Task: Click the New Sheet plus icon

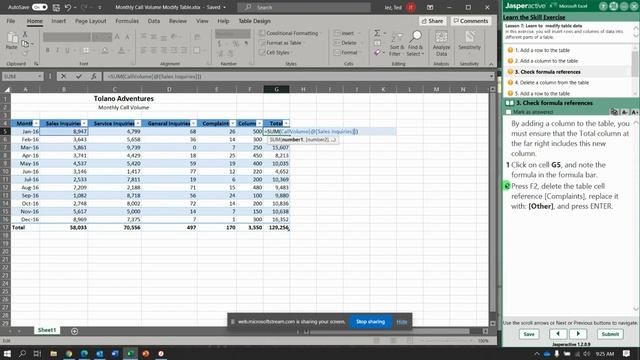Action: coord(74,331)
